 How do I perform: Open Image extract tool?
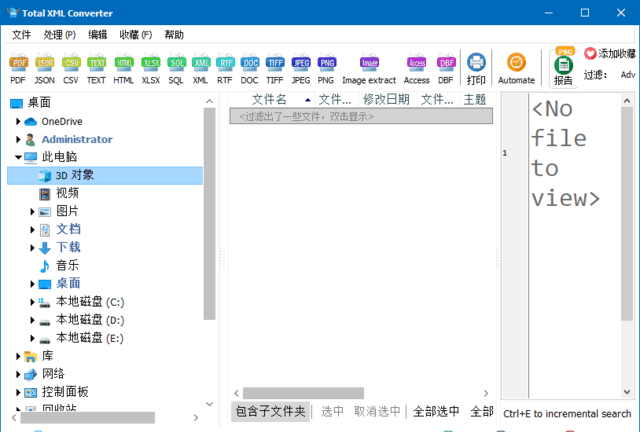[x=369, y=68]
